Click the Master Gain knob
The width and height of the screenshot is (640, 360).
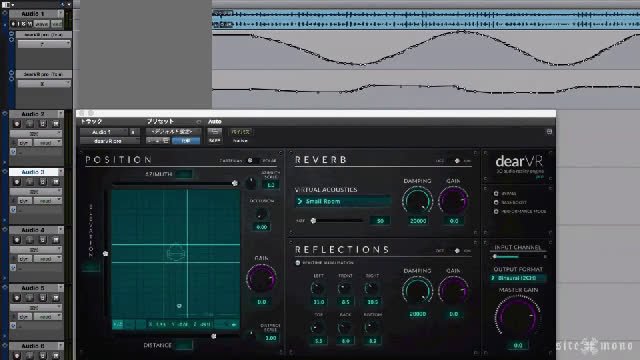point(518,317)
